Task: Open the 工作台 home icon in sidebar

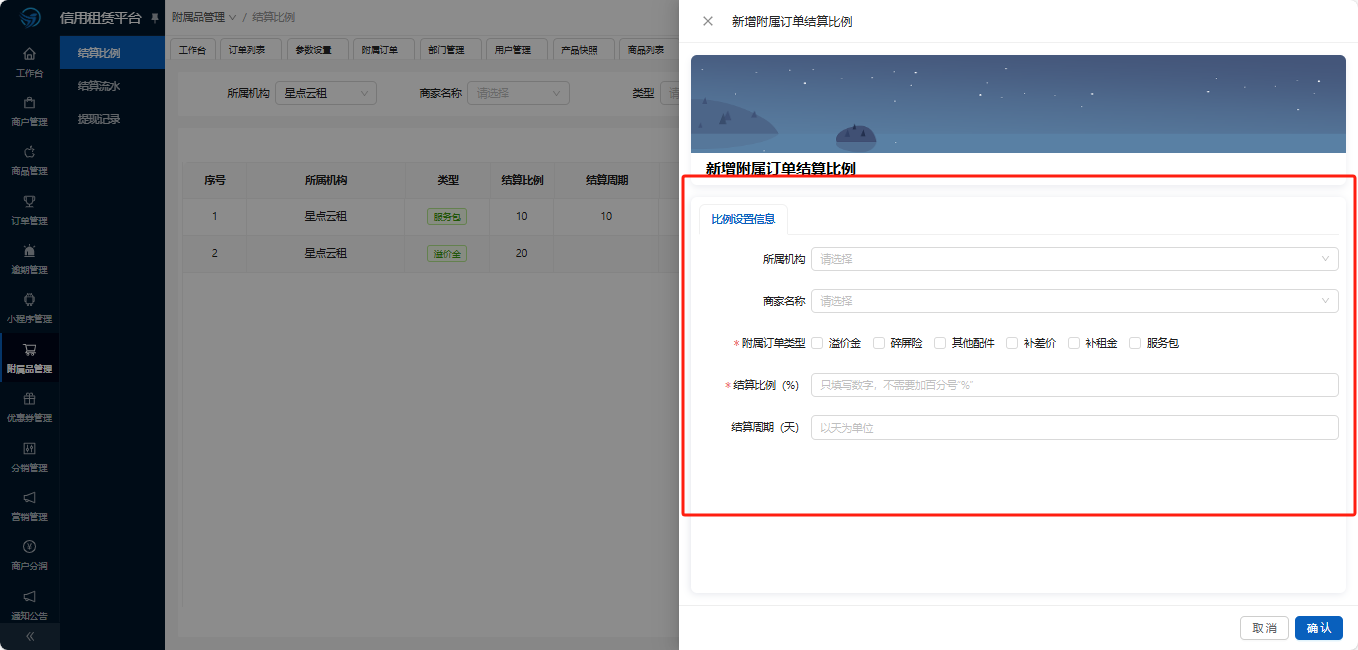Action: pyautogui.click(x=29, y=54)
